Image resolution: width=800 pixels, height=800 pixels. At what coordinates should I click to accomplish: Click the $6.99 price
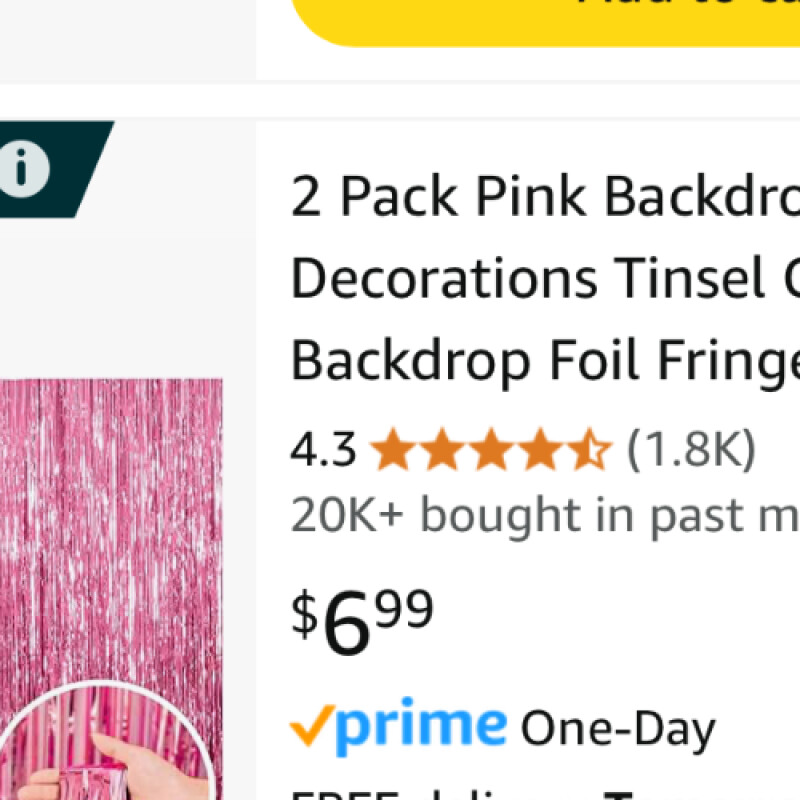click(362, 620)
